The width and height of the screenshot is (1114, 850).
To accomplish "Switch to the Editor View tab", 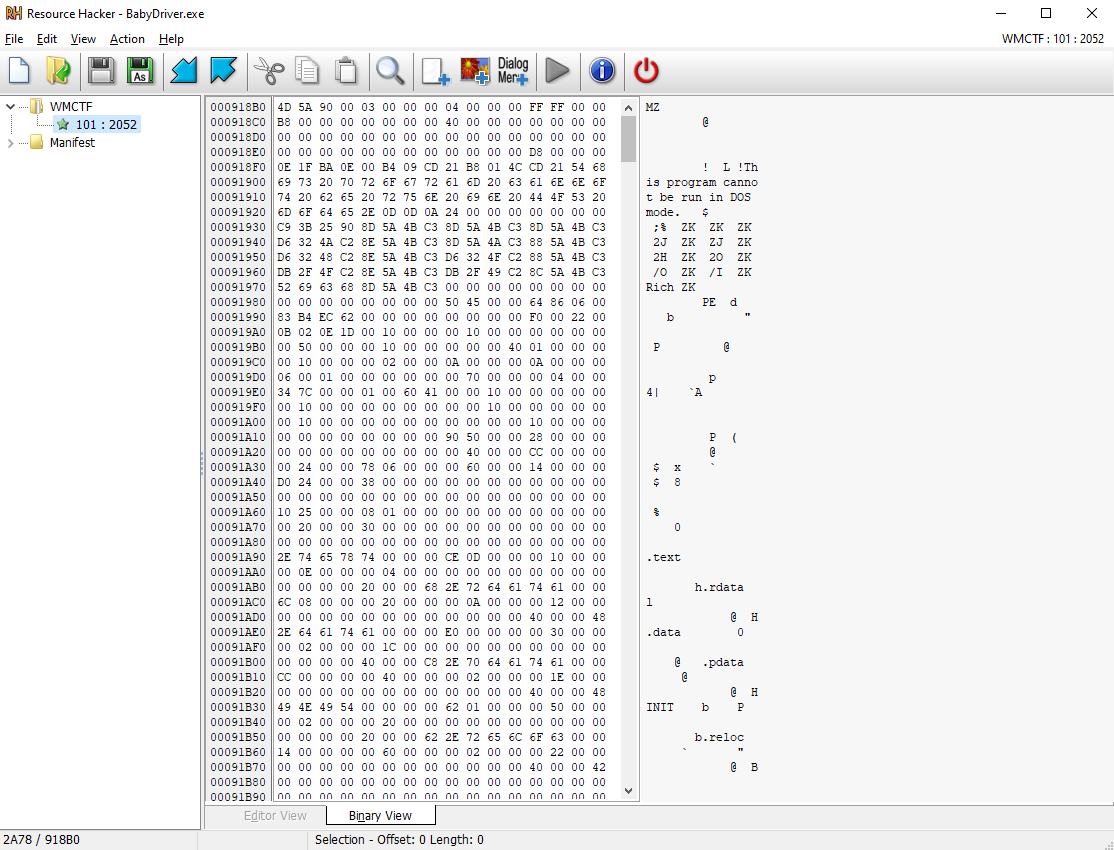I will click(x=275, y=816).
